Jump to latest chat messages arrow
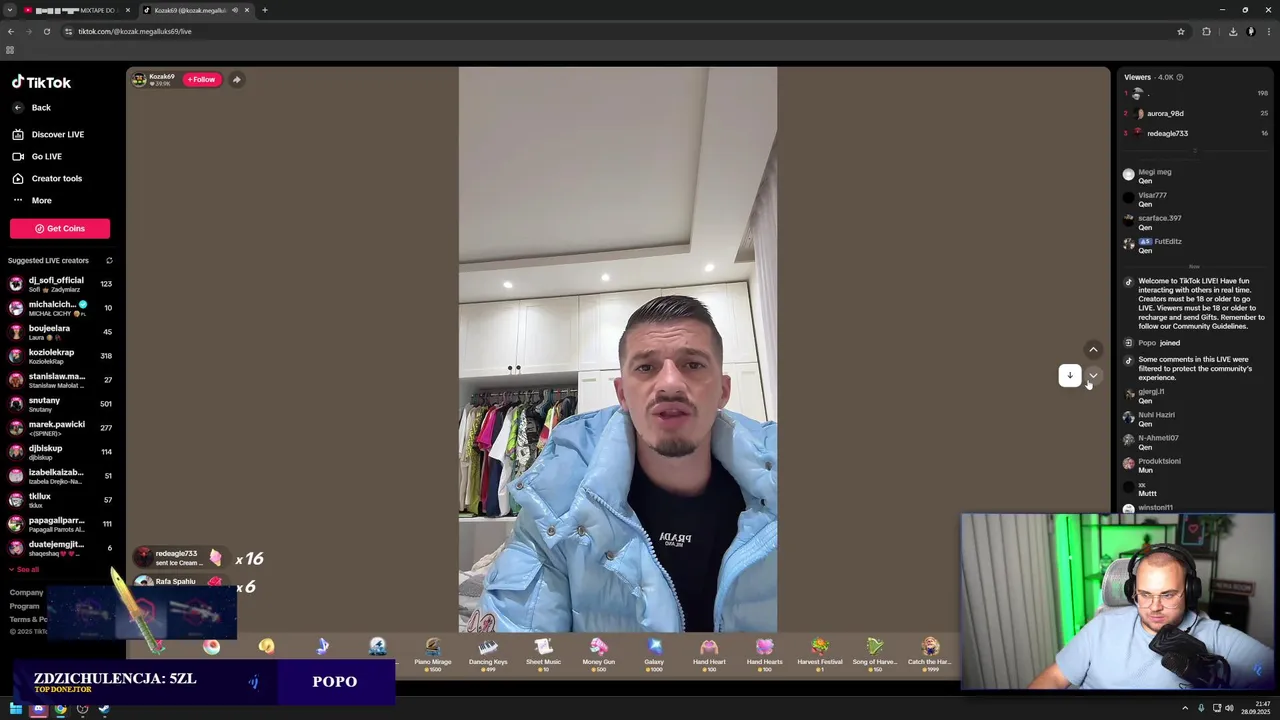 tap(1070, 376)
